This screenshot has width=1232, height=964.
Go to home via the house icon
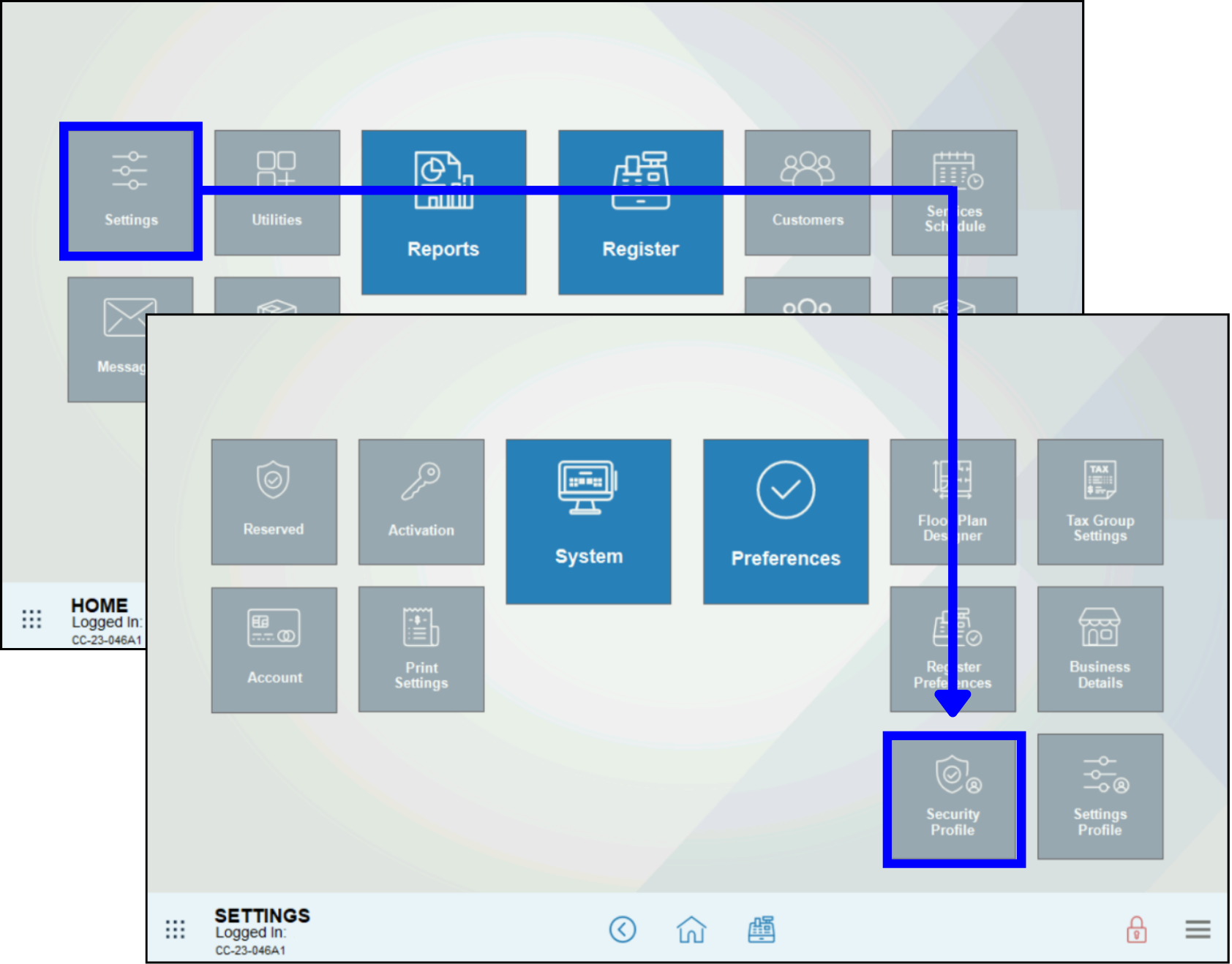[x=691, y=930]
